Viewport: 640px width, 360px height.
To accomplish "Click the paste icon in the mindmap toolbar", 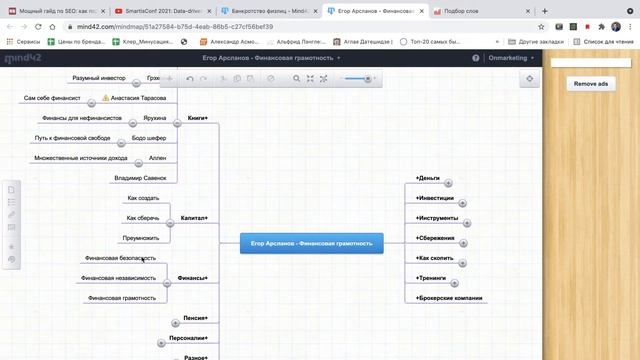I will (250, 78).
